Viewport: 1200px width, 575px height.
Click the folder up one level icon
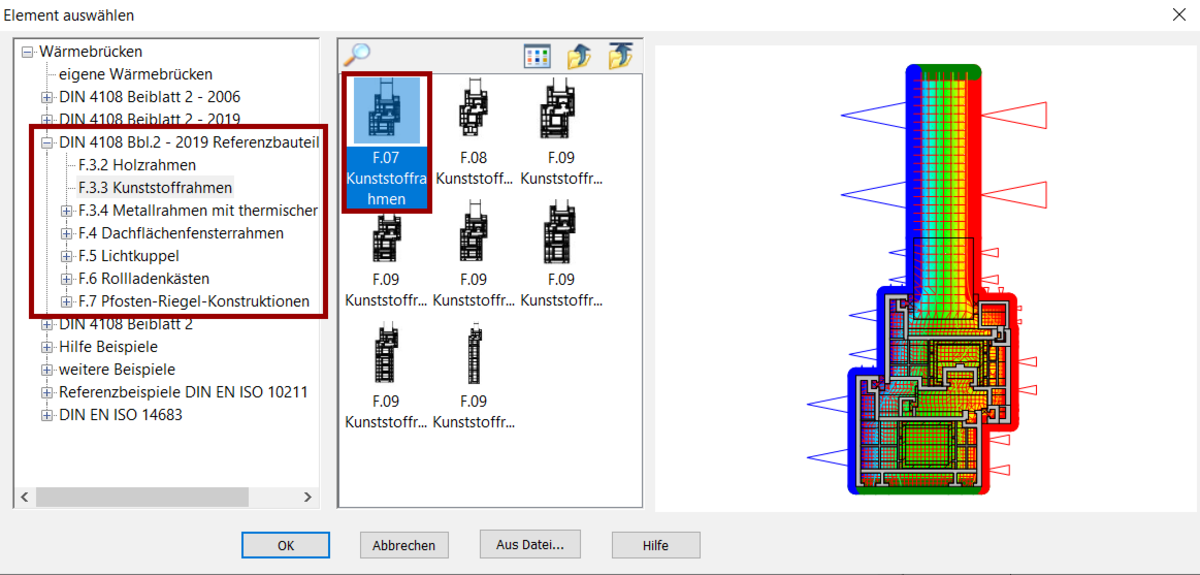point(579,56)
